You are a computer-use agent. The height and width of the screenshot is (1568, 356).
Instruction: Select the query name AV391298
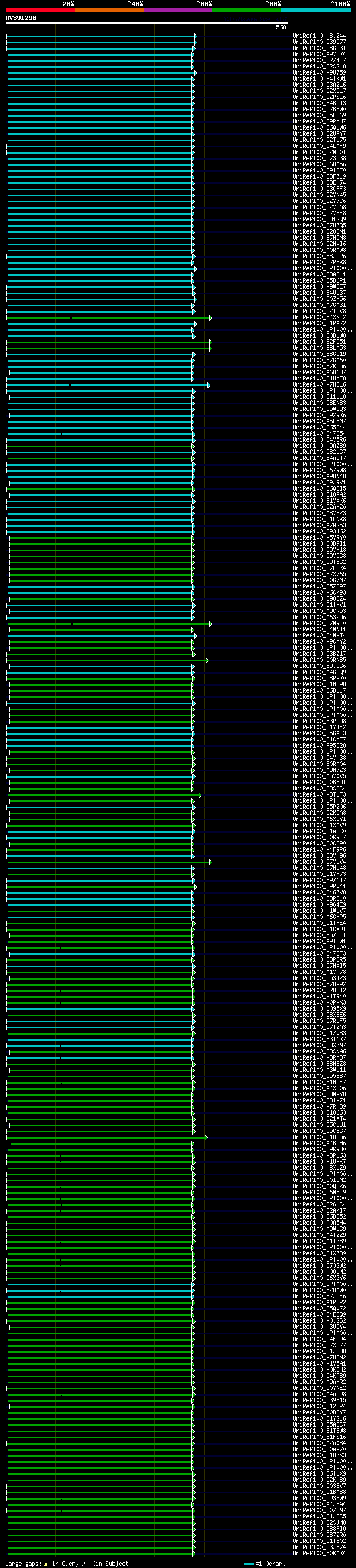pos(21,18)
